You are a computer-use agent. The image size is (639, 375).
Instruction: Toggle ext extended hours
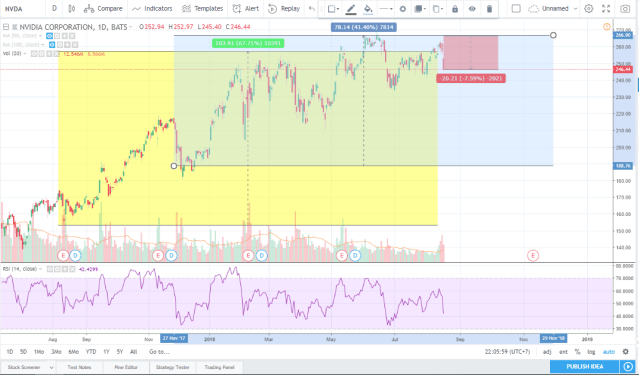point(563,351)
